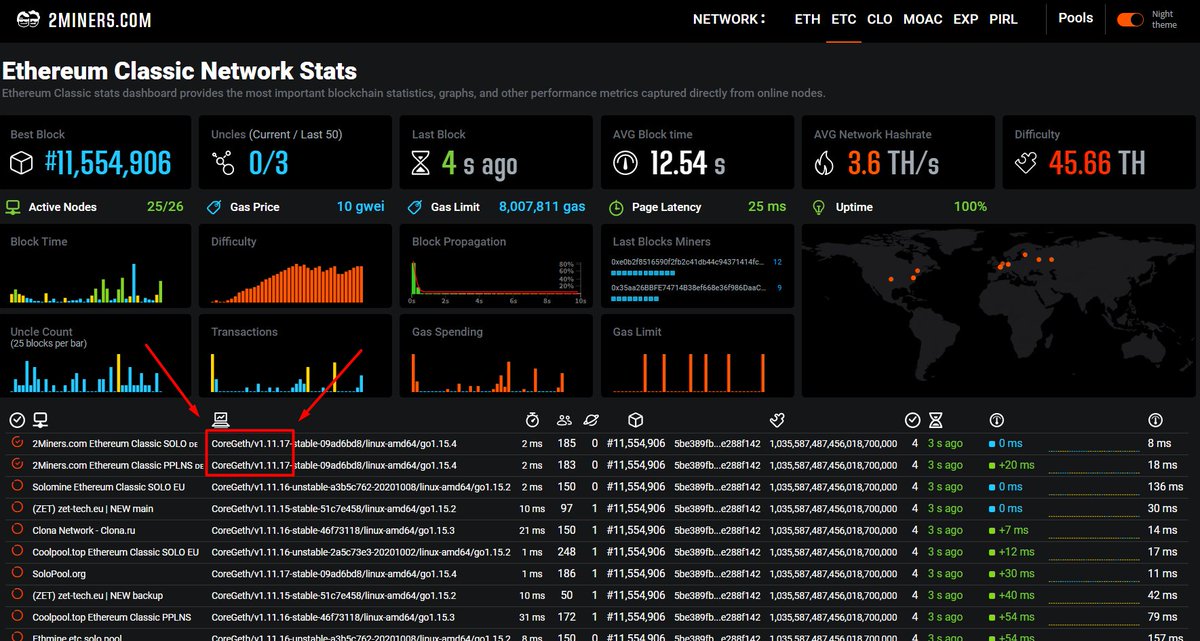1200x641 pixels.
Task: Pin the (ZET) zet-tech.eu NEW main node
Action: click(17, 508)
